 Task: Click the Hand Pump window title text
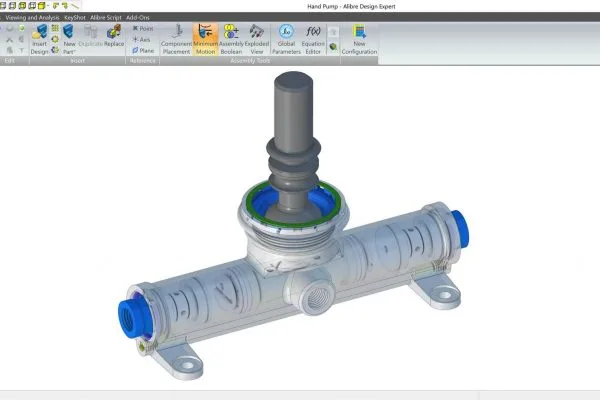[x=351, y=7]
